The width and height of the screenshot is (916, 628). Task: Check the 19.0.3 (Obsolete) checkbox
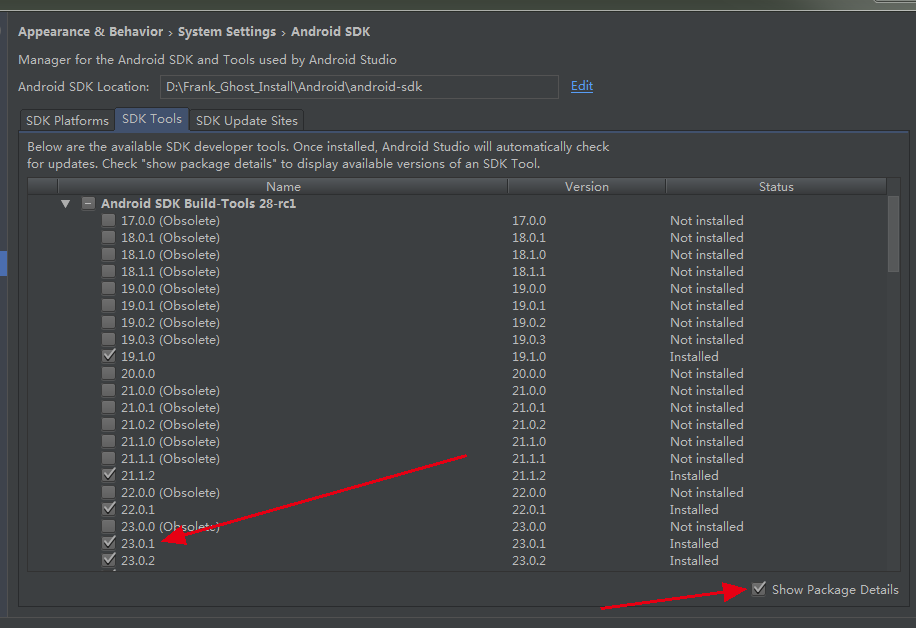[109, 339]
